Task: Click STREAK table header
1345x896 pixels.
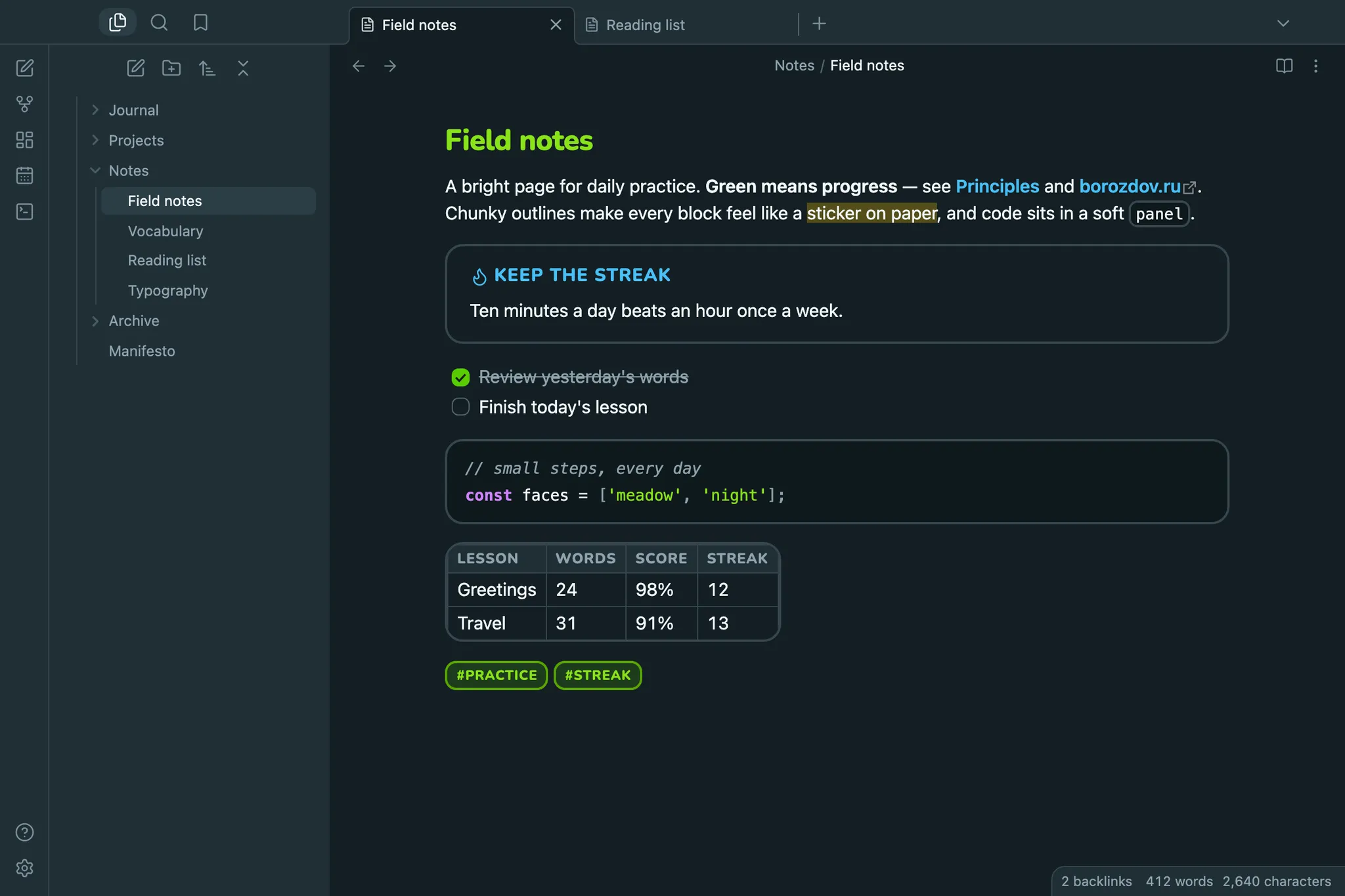Action: pyautogui.click(x=737, y=558)
